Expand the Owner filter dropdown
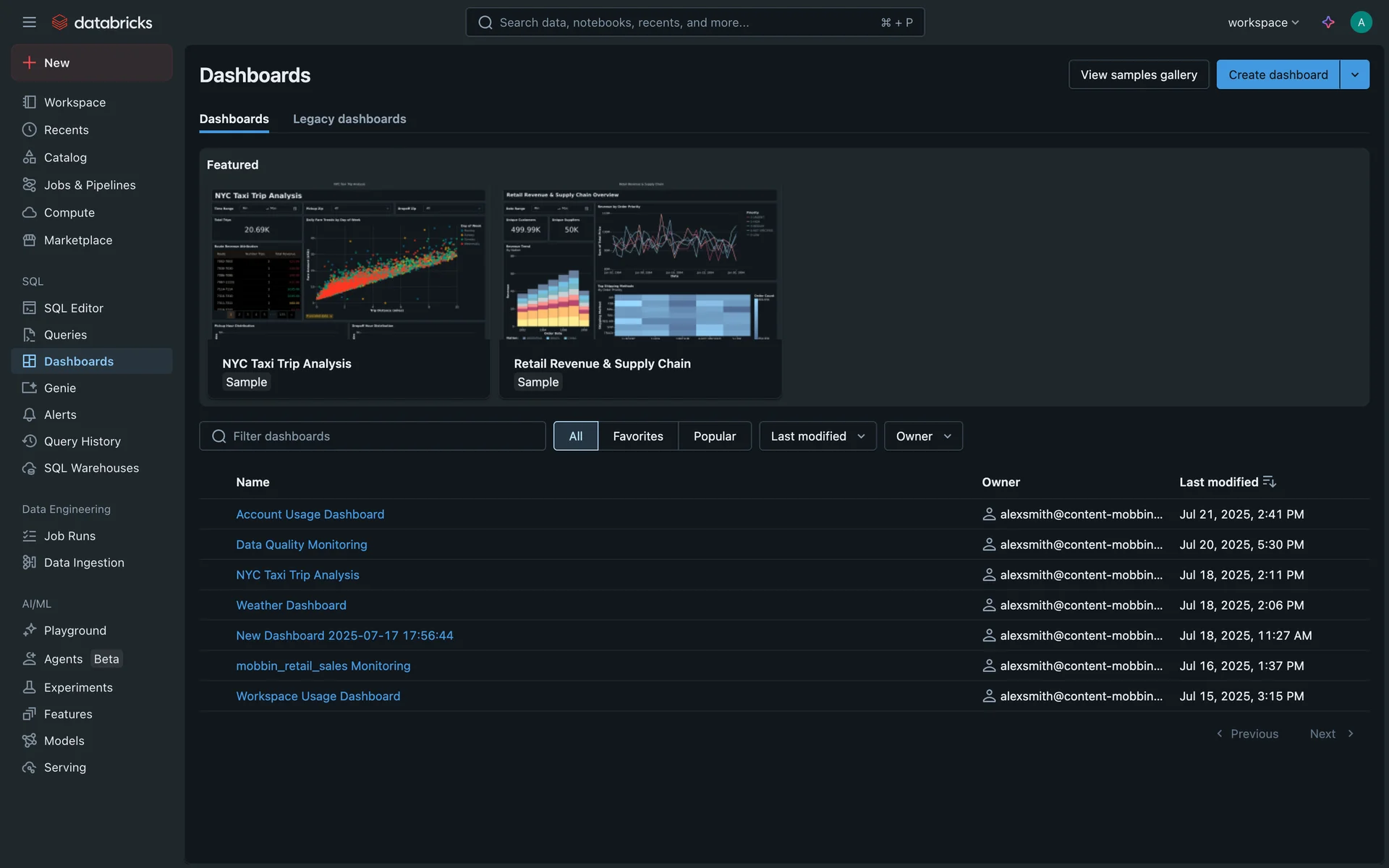 922,436
